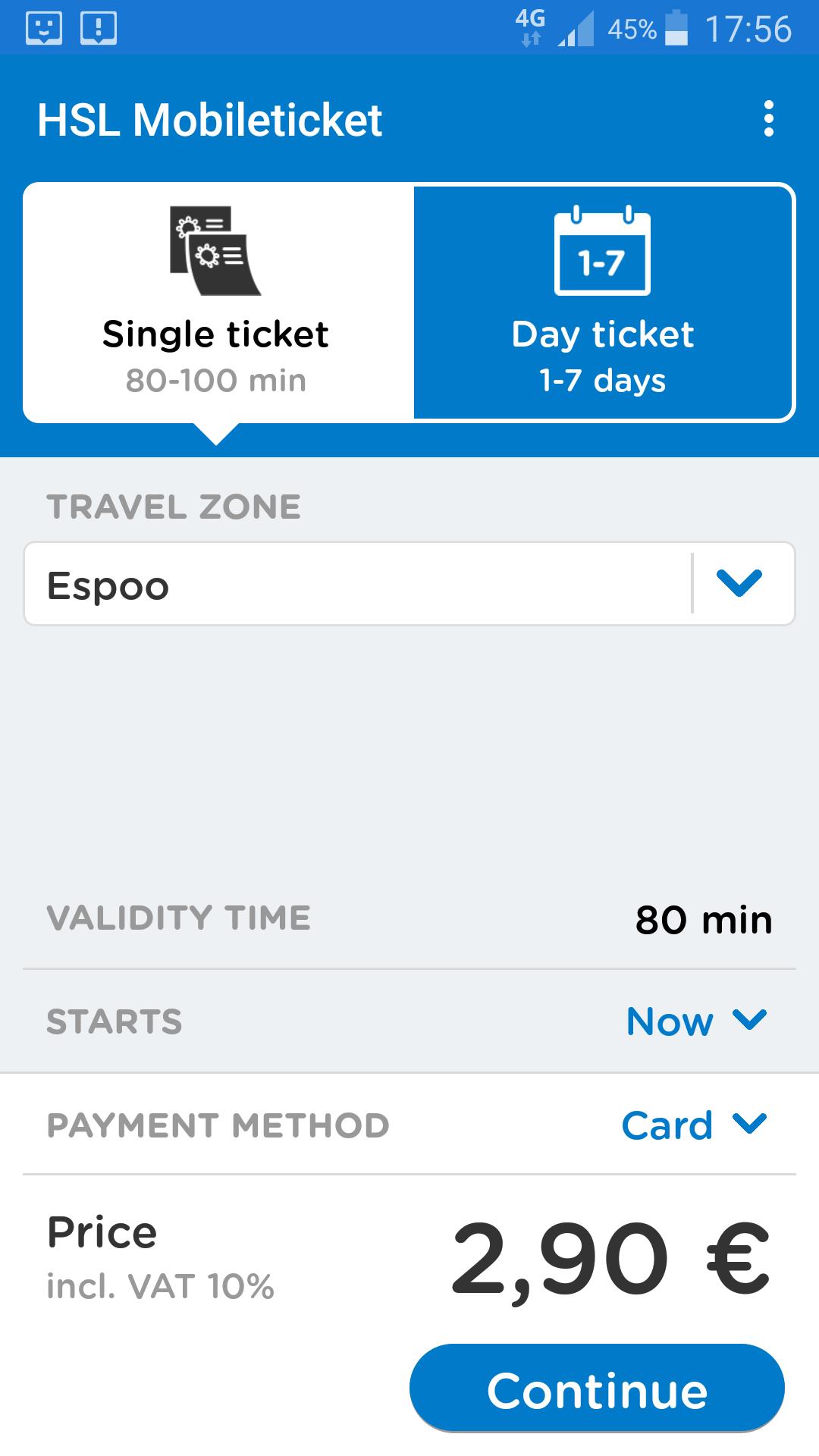Tap the Payment Method label

[218, 1125]
